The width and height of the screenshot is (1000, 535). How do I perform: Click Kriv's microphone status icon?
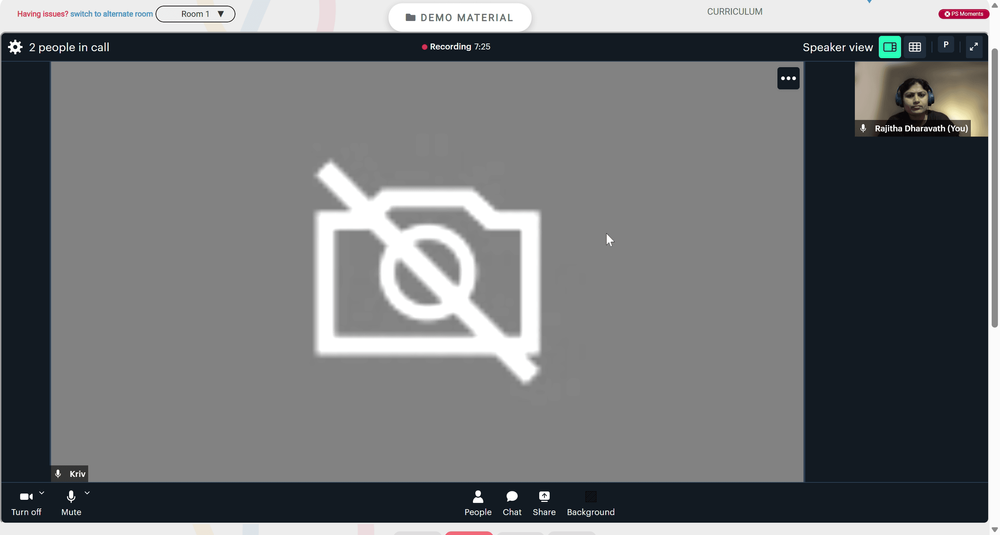[58, 474]
